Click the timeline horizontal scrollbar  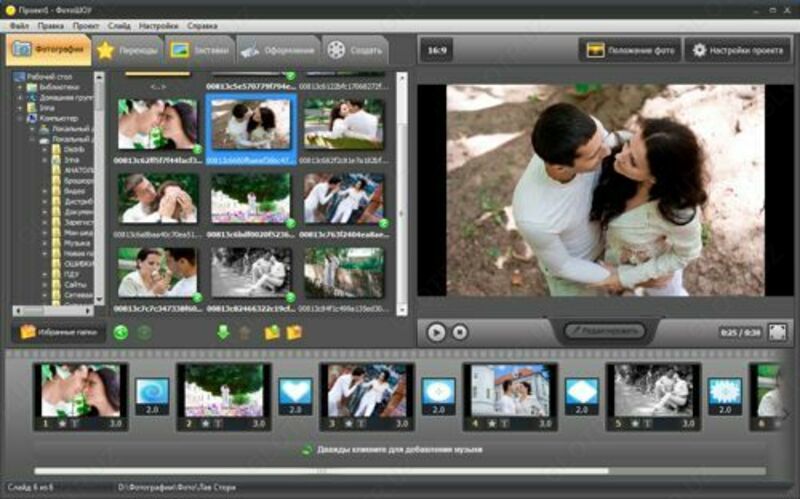pos(320,471)
